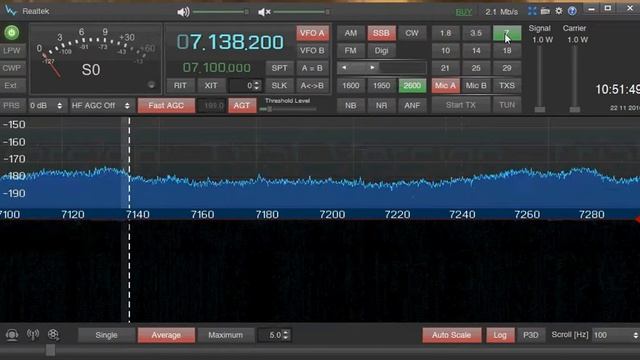This screenshot has width=640, height=360.
Task: Enable the ANF notch filter
Action: [412, 105]
